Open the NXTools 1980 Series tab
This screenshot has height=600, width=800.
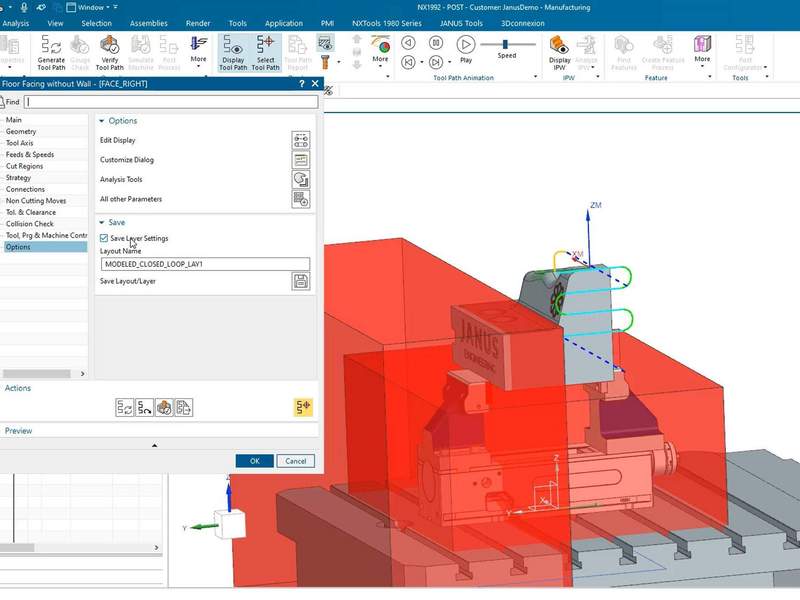pos(387,23)
